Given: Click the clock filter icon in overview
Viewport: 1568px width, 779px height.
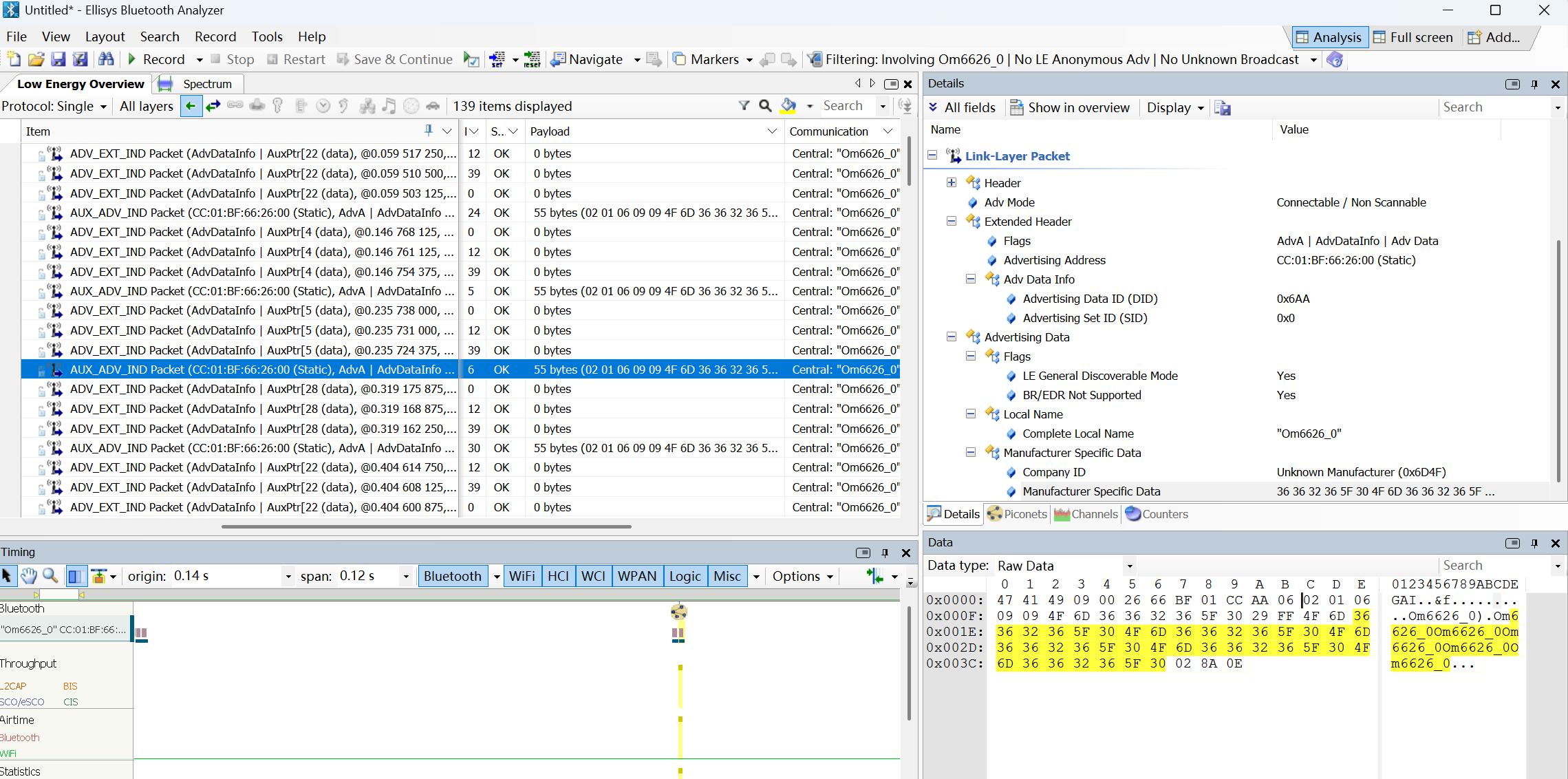Looking at the screenshot, I should pyautogui.click(x=323, y=106).
